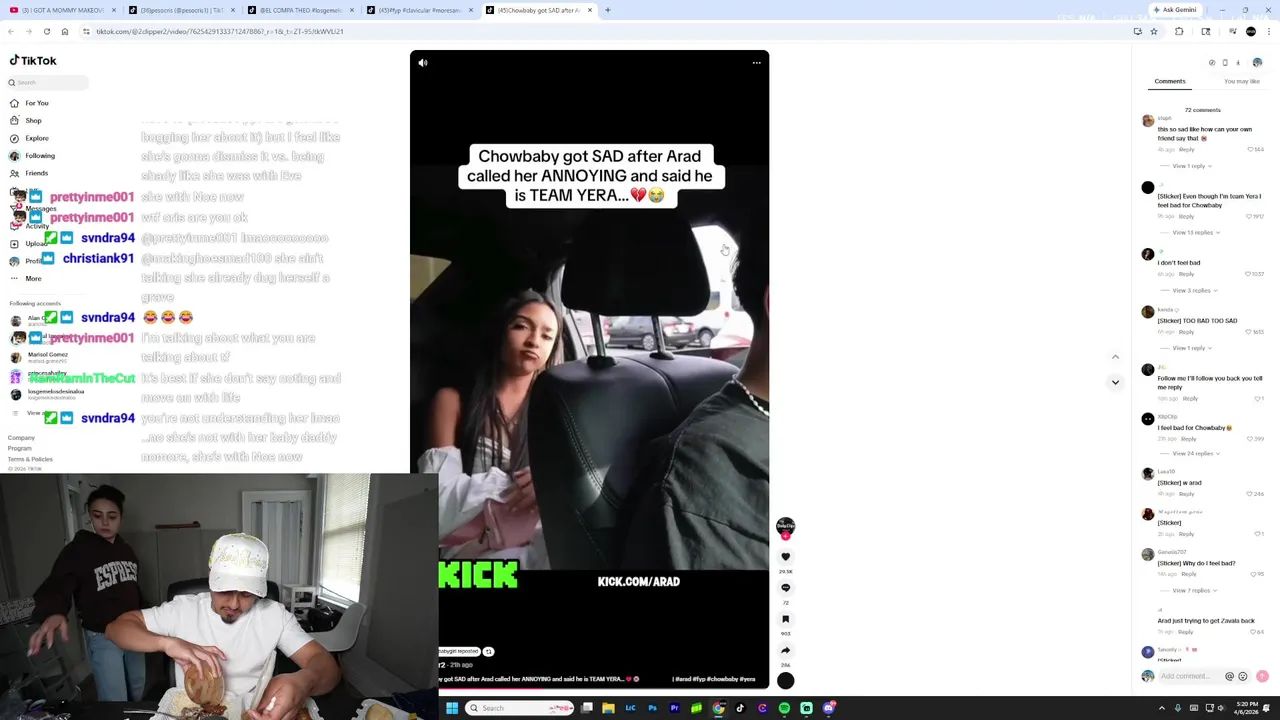Image resolution: width=1280 pixels, height=720 pixels.
Task: Switch to 'EL COMPA THEO' tab
Action: (x=300, y=10)
